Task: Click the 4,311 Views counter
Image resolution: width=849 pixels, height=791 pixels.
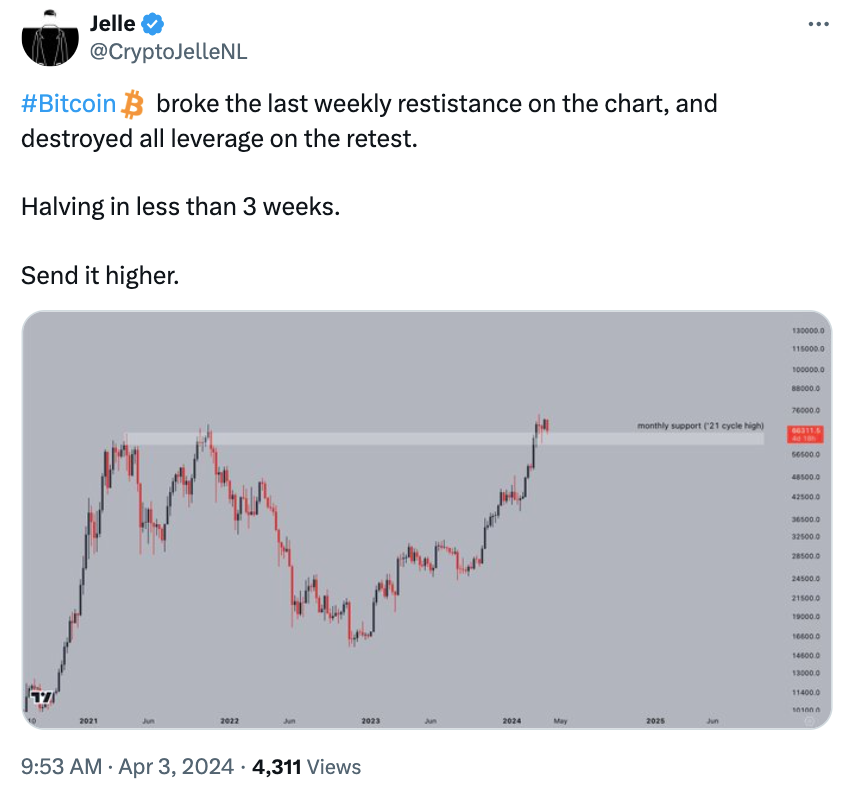Action: 306,767
